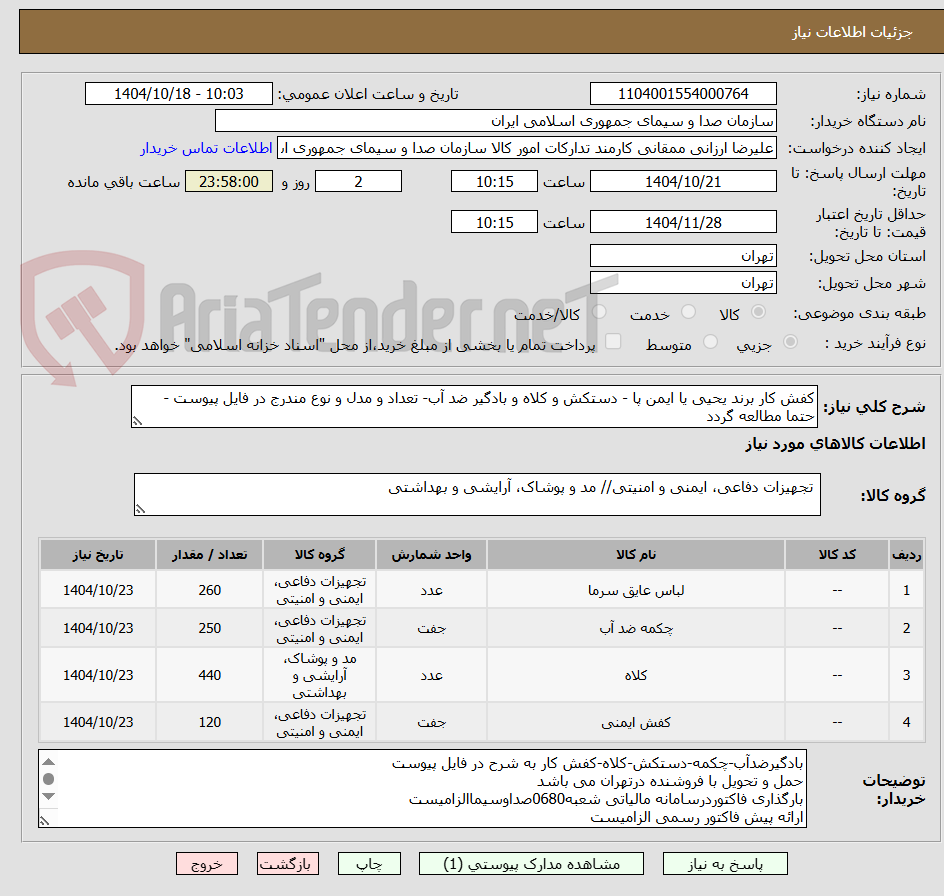The height and width of the screenshot is (896, 944).
Task: Click the delivery province field تهران
Action: pyautogui.click(x=683, y=256)
